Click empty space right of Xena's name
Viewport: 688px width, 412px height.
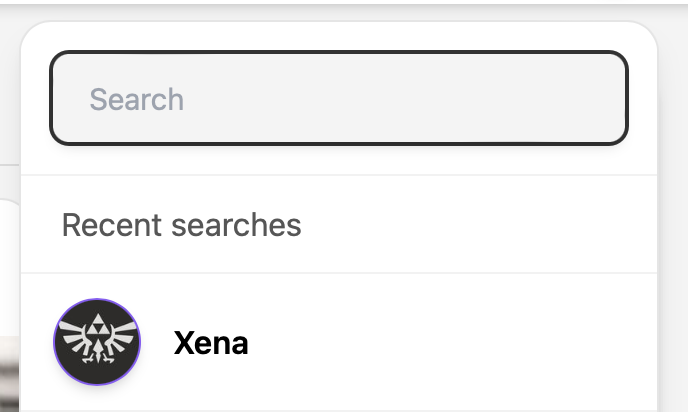[450, 343]
